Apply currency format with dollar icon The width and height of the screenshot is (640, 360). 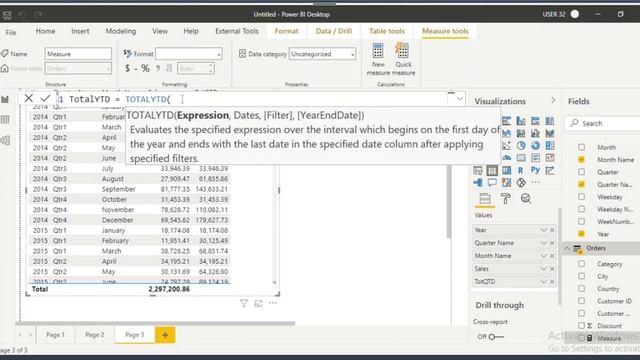pos(128,68)
